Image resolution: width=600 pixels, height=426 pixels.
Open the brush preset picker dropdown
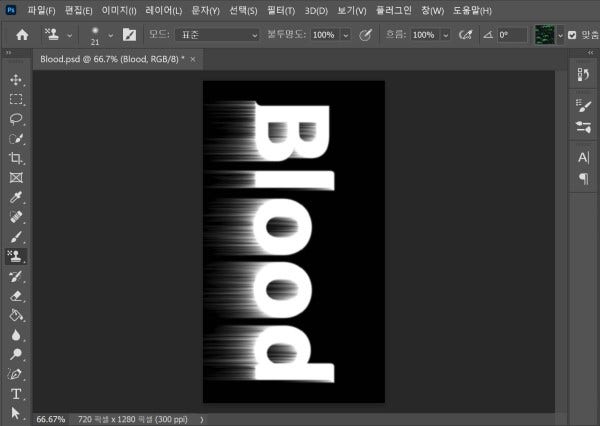coord(111,35)
